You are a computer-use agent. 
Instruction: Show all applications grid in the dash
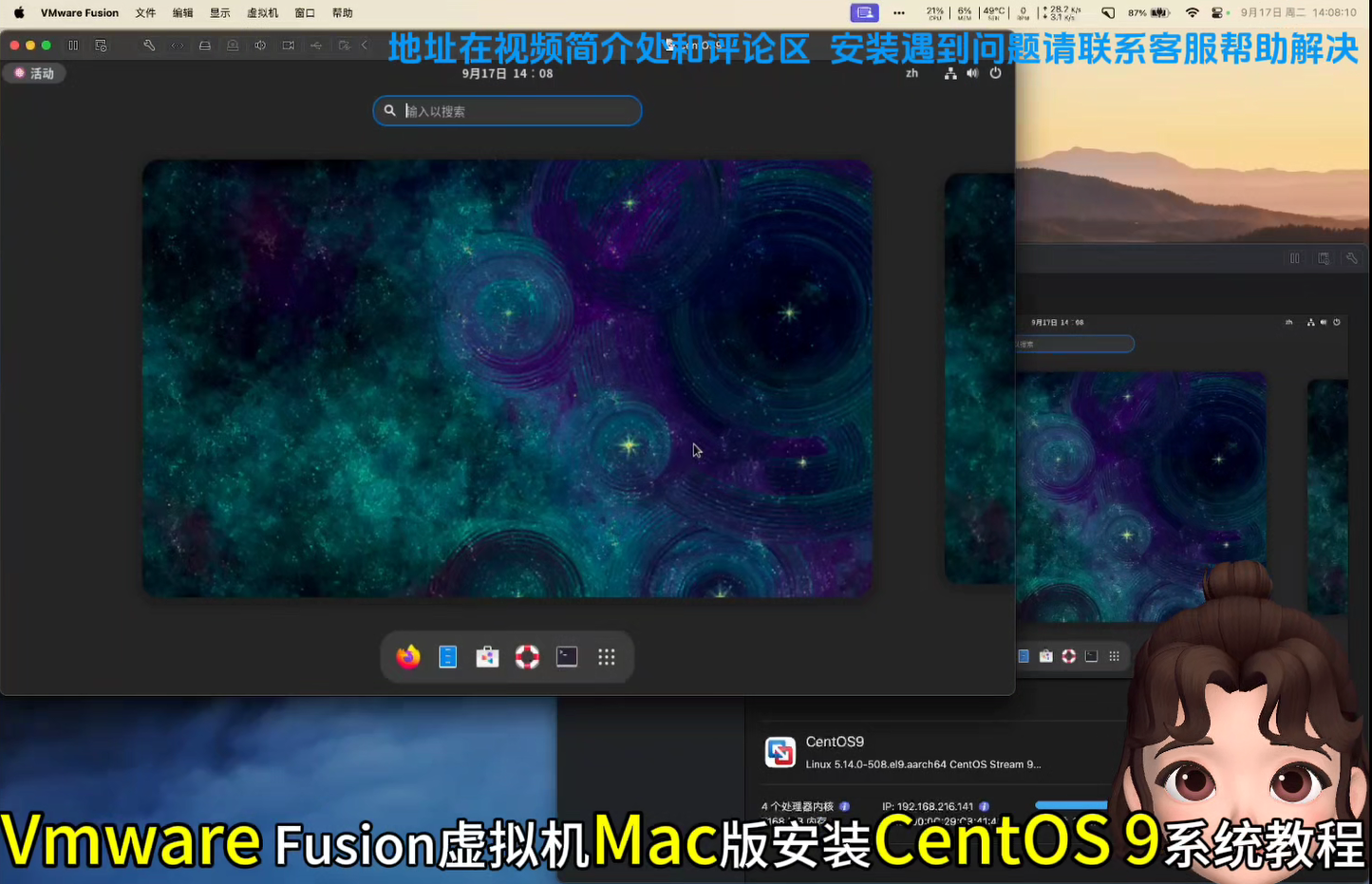pos(607,657)
